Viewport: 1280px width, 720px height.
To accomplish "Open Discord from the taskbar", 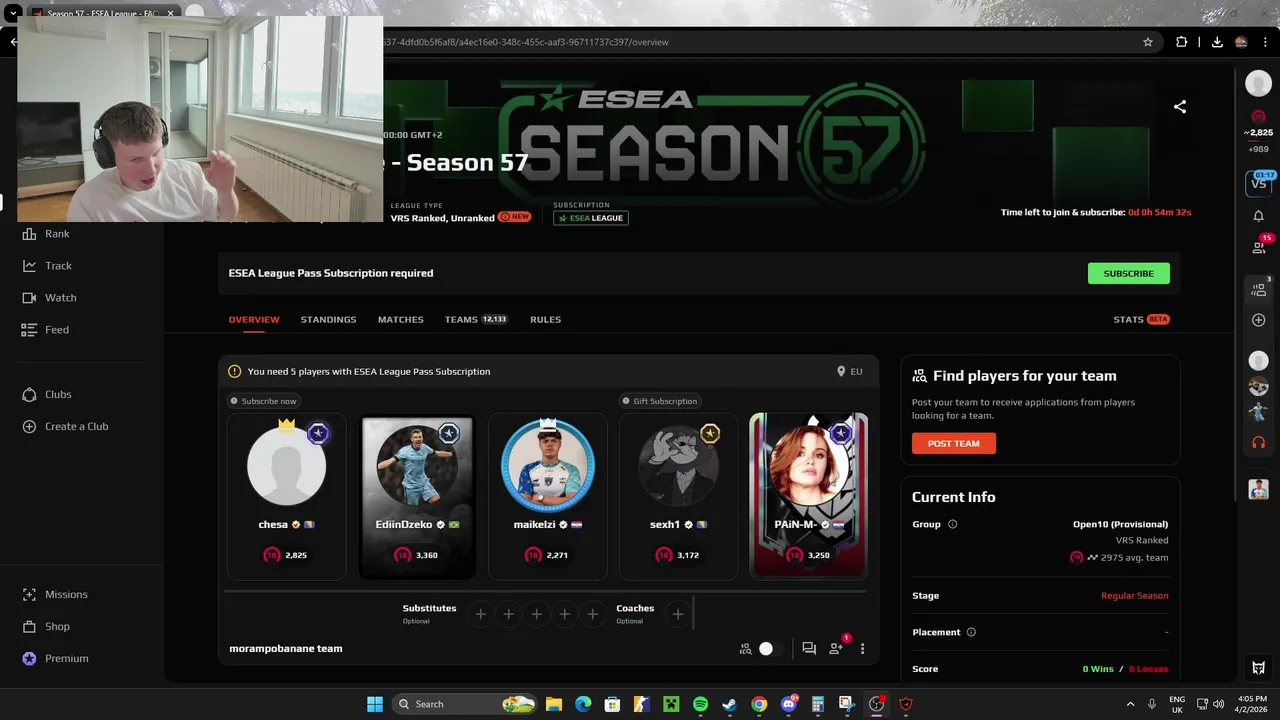I will (x=789, y=704).
